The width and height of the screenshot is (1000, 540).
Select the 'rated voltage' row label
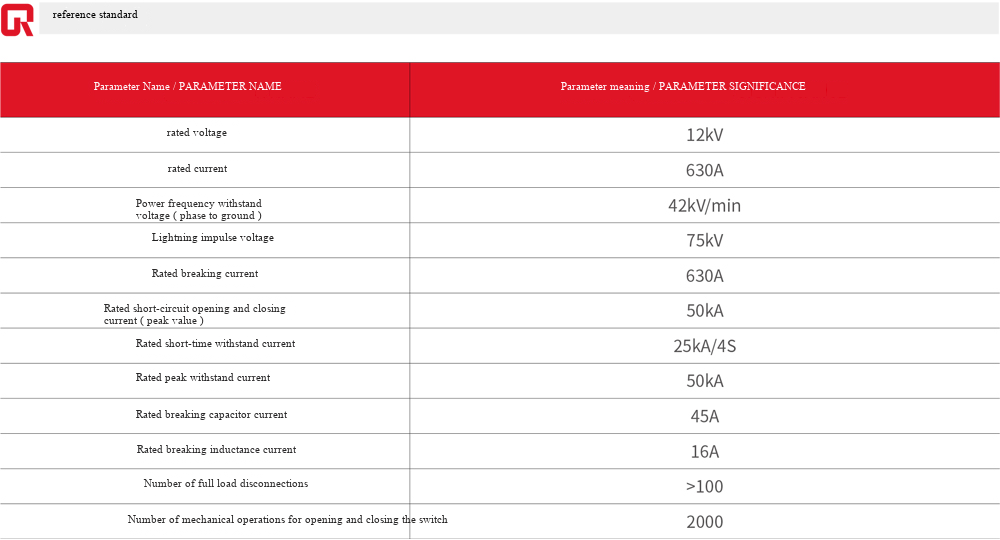coord(196,133)
